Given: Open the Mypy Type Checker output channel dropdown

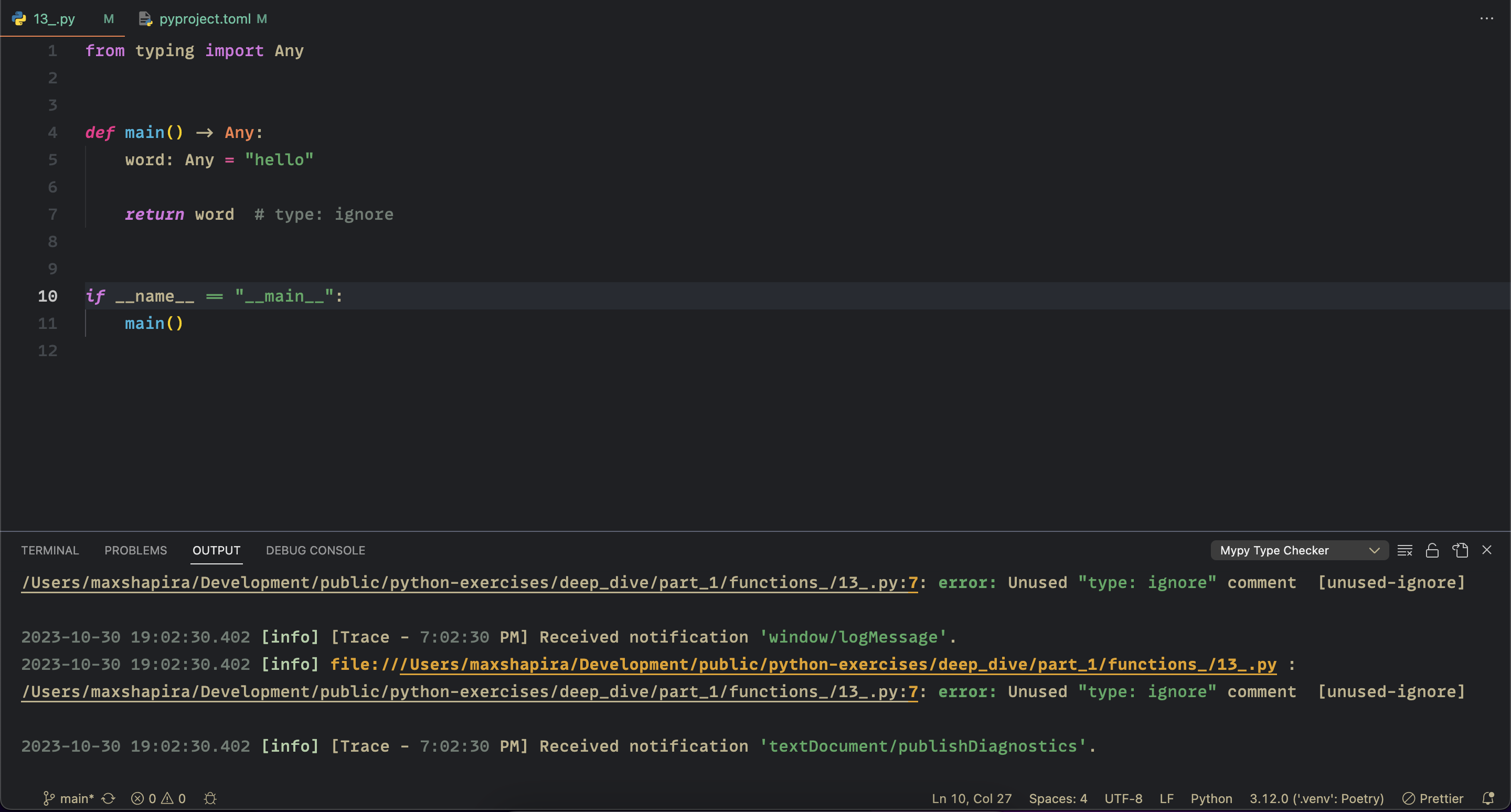Looking at the screenshot, I should point(1299,550).
